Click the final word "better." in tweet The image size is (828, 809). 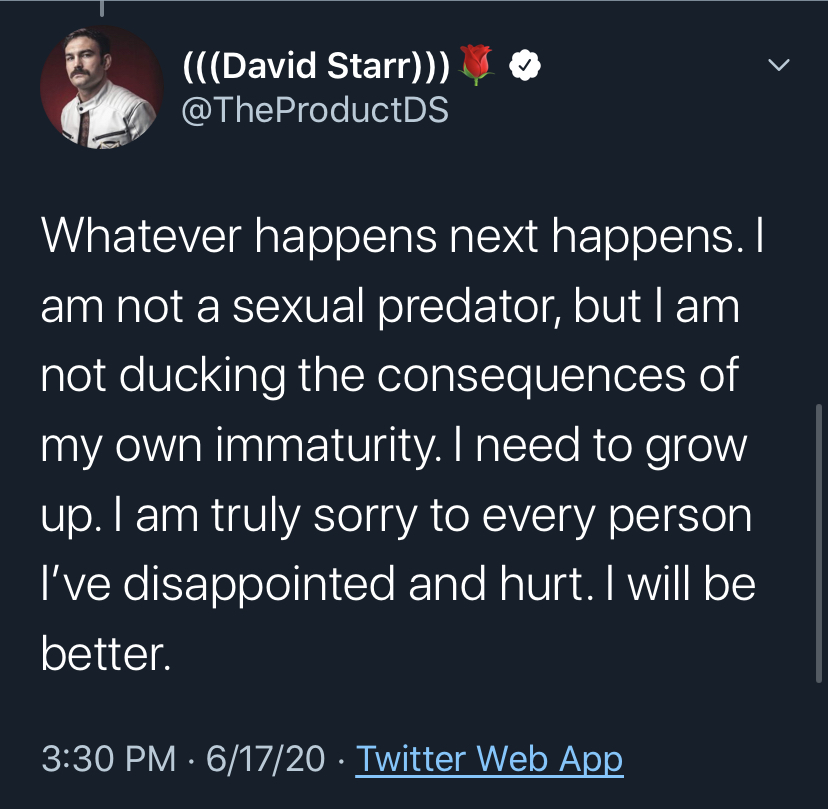pyautogui.click(x=105, y=654)
